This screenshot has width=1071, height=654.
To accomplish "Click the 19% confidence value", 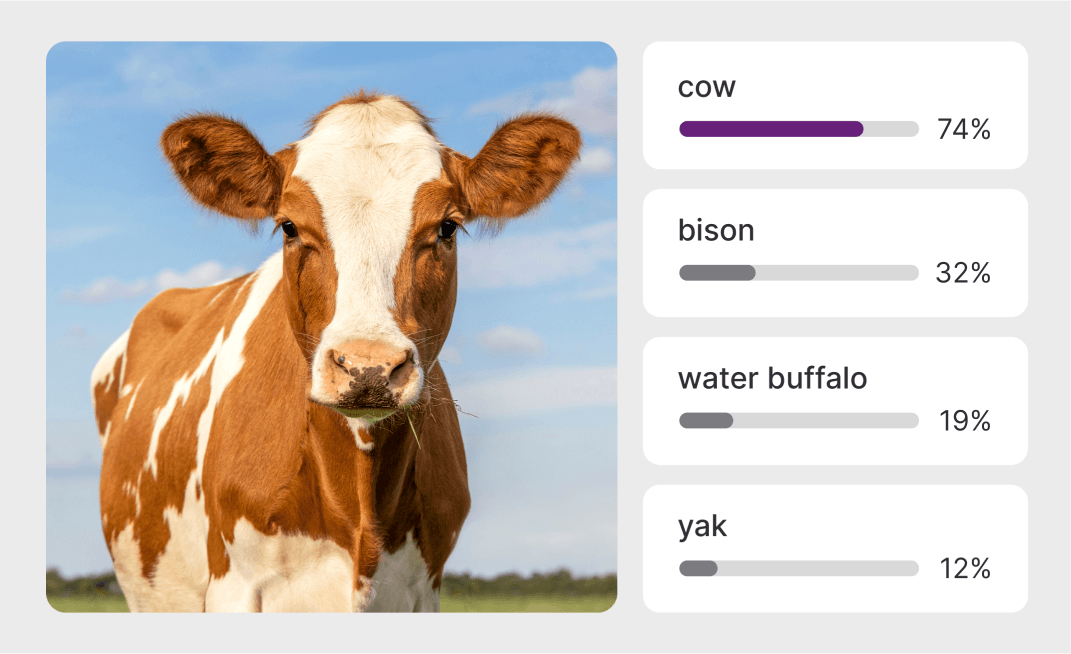I will pyautogui.click(x=964, y=421).
